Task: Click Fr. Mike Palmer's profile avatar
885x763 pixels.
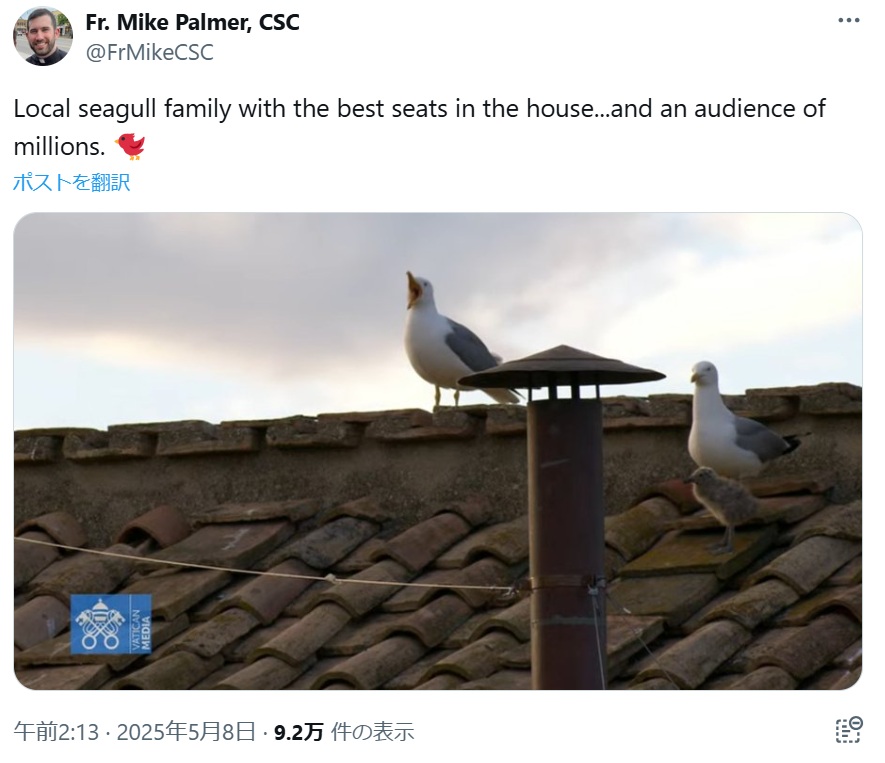Action: click(x=43, y=37)
